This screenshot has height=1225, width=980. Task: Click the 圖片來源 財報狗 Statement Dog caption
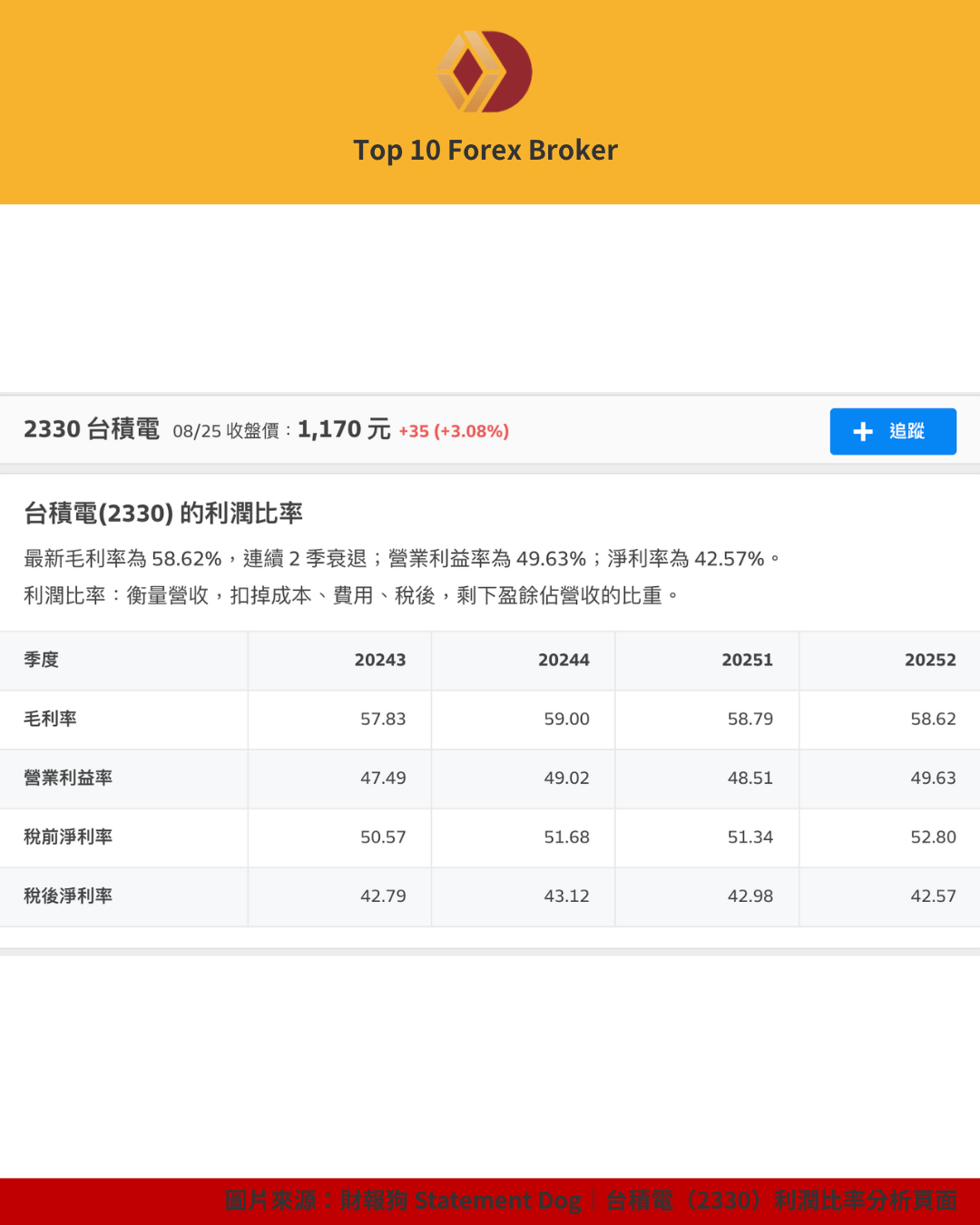(x=591, y=1200)
